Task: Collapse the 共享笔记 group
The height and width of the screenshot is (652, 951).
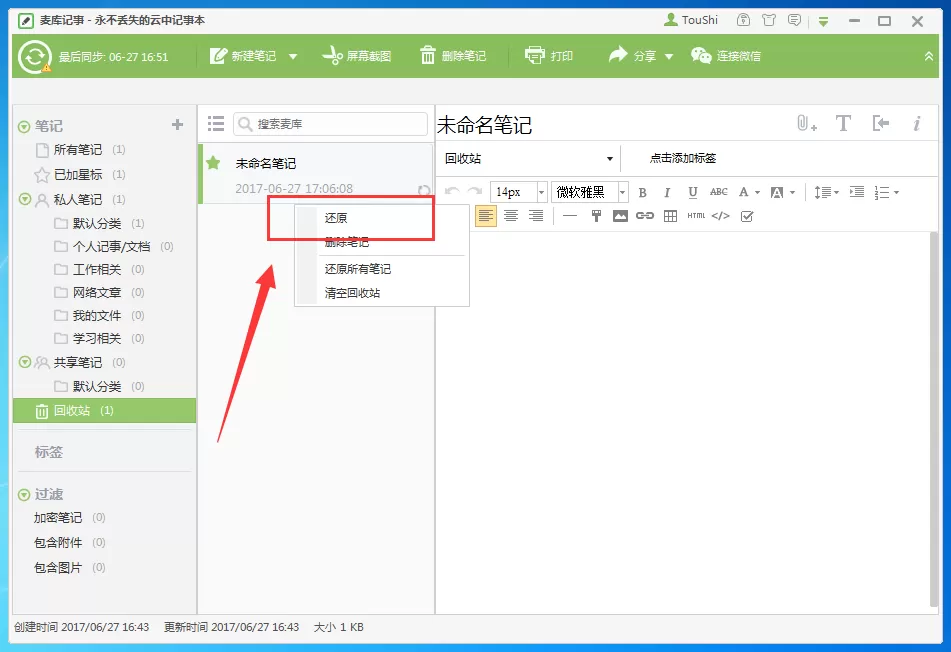Action: point(24,362)
